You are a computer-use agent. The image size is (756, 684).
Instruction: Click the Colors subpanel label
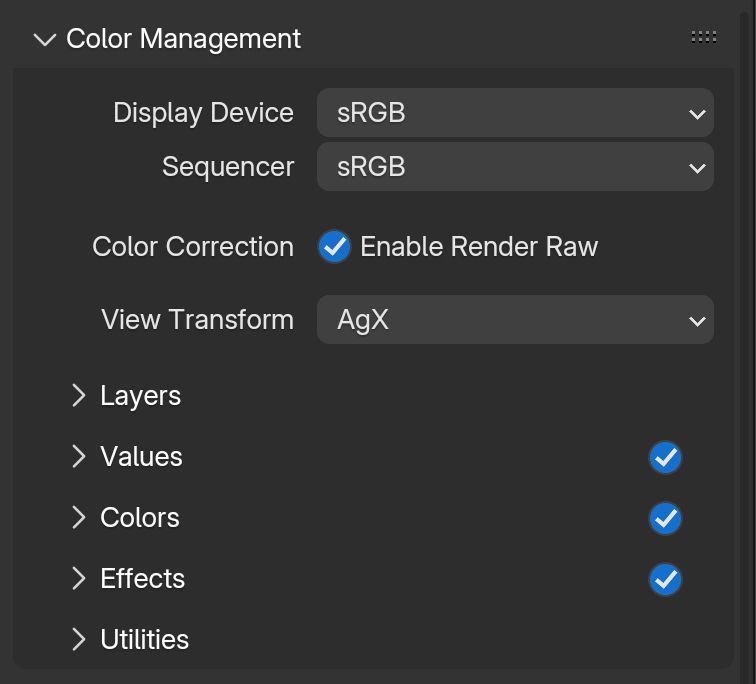coord(140,518)
